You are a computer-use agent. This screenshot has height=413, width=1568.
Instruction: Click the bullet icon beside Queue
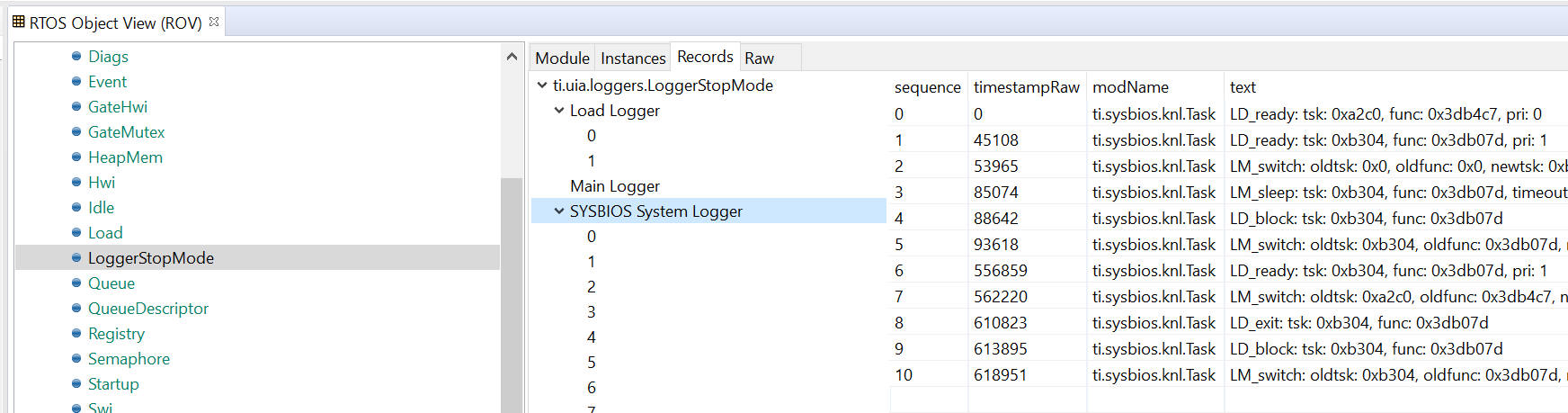[x=76, y=283]
